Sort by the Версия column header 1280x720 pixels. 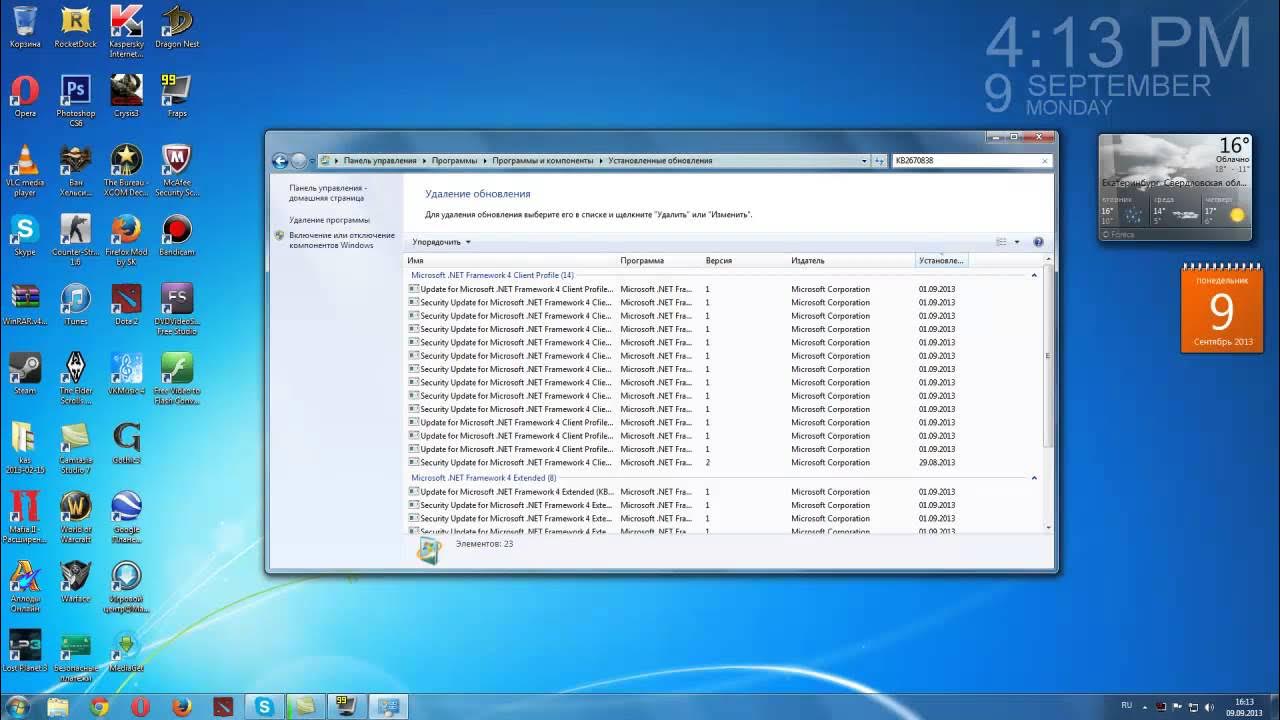(x=744, y=260)
